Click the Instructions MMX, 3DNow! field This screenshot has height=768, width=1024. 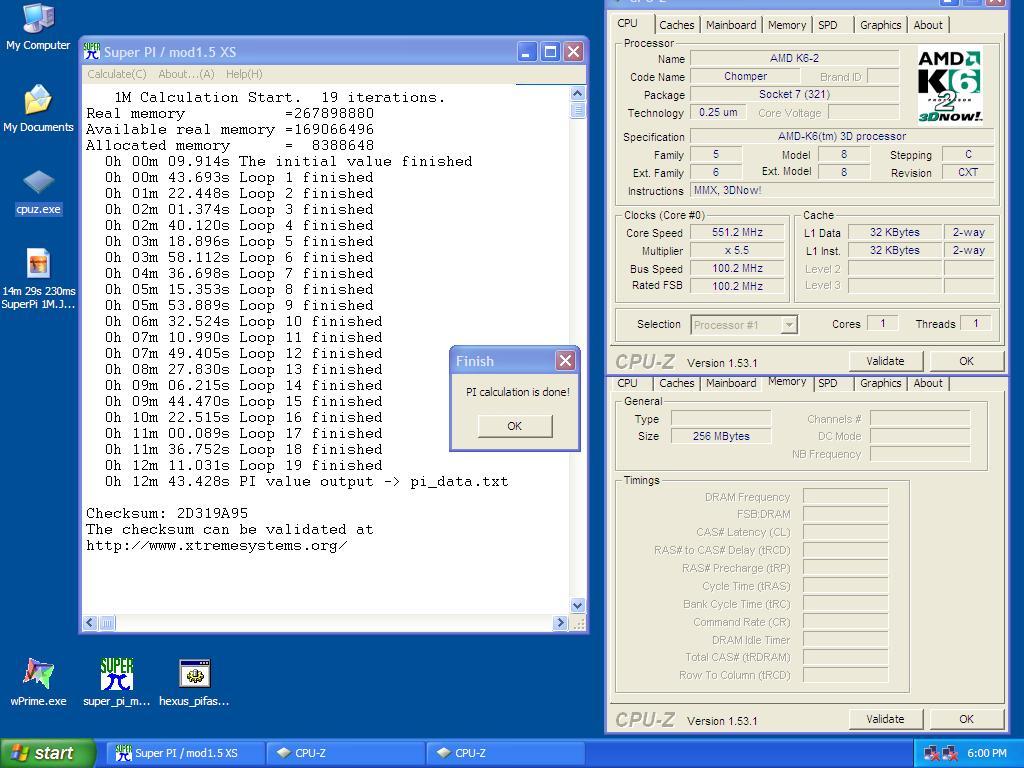(x=842, y=191)
